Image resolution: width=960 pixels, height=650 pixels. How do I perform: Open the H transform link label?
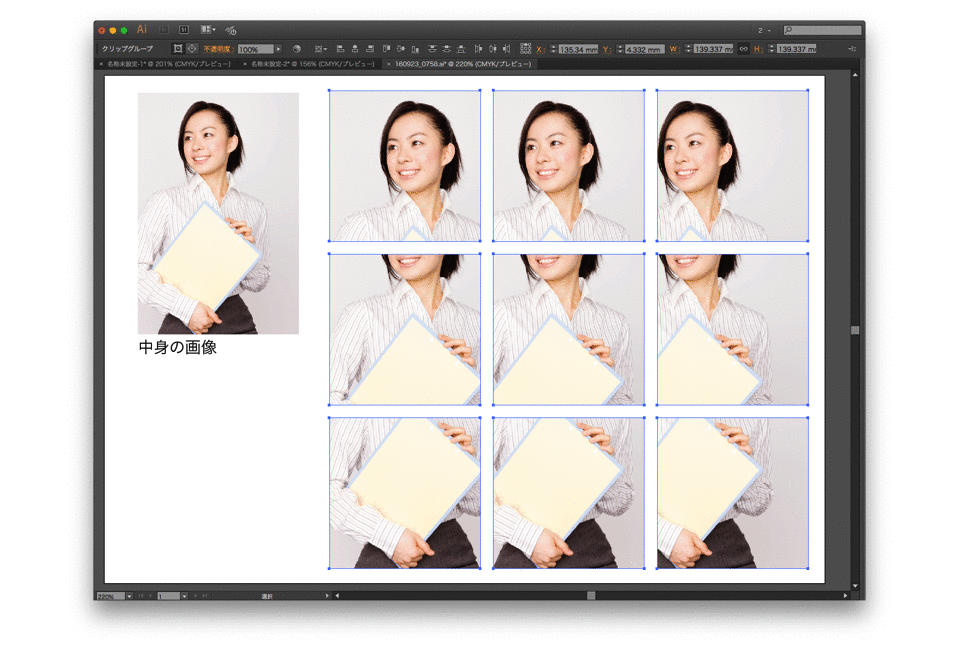758,49
